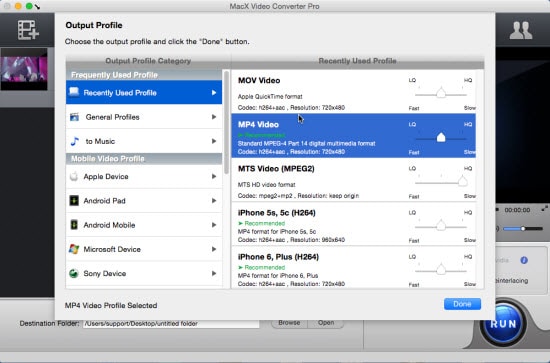The width and height of the screenshot is (550, 363).
Task: Click the Apple Device icon
Action: 74,176
